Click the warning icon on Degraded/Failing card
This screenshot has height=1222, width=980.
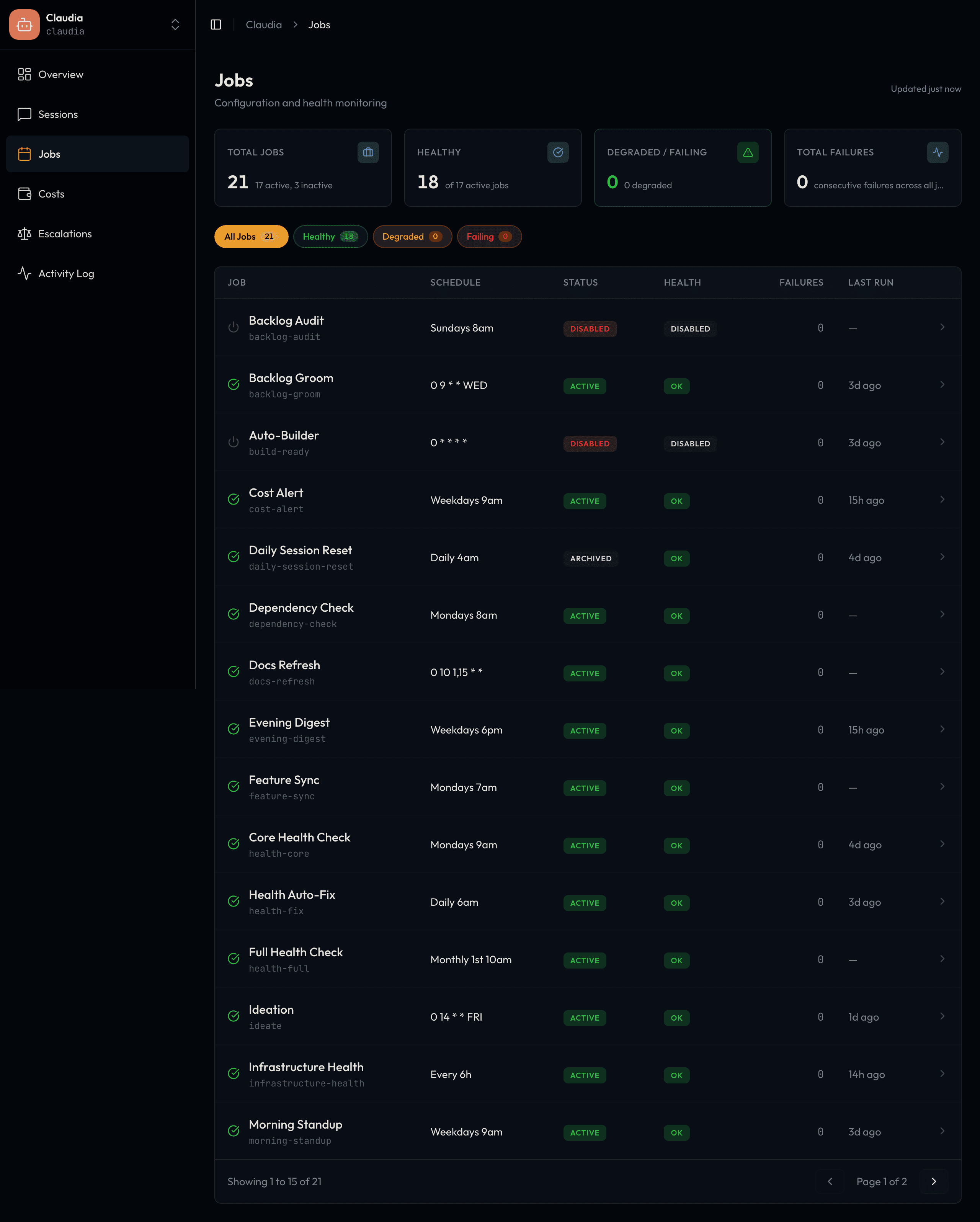(x=748, y=152)
